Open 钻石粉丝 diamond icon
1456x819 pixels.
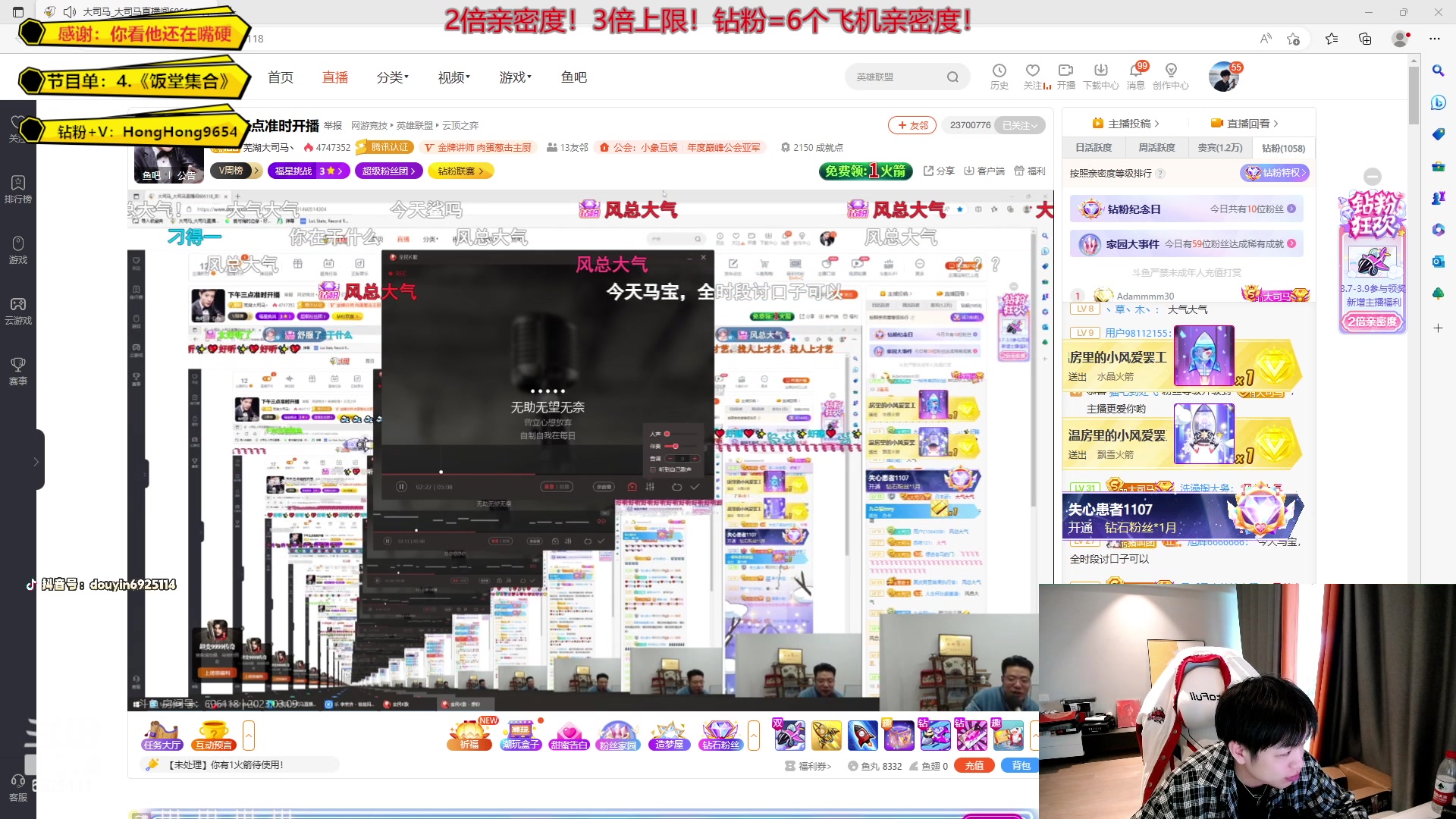coord(720,735)
